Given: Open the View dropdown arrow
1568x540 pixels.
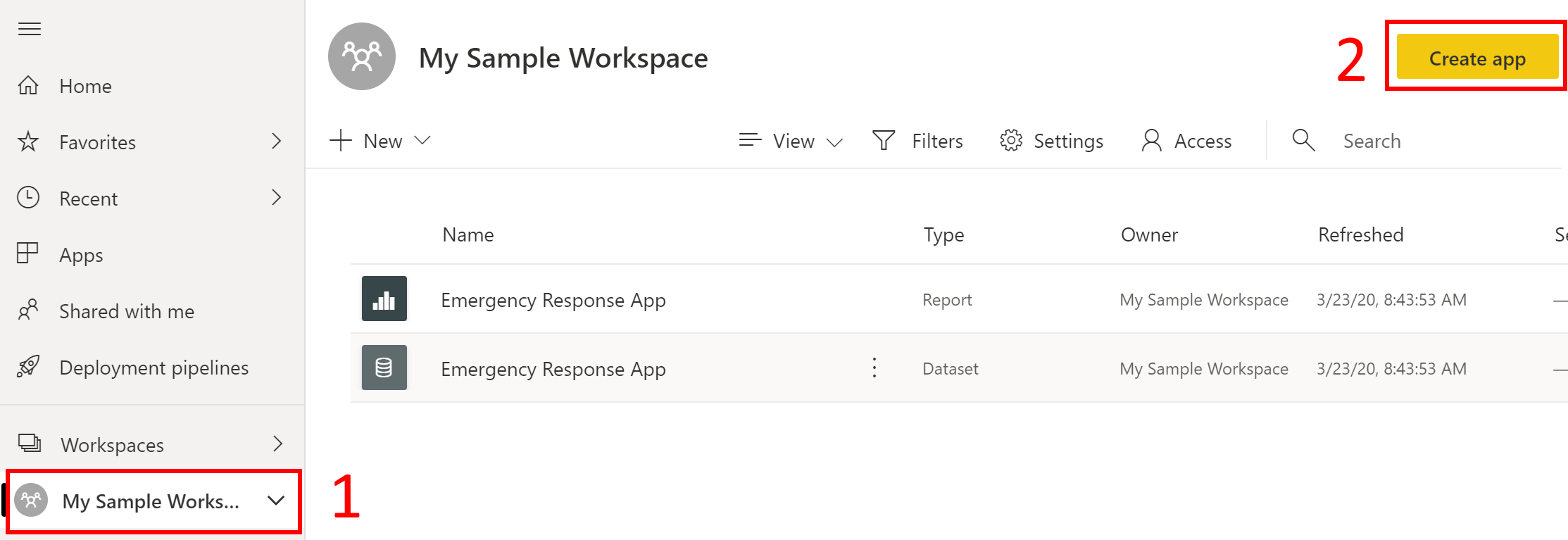Looking at the screenshot, I should pos(834,142).
